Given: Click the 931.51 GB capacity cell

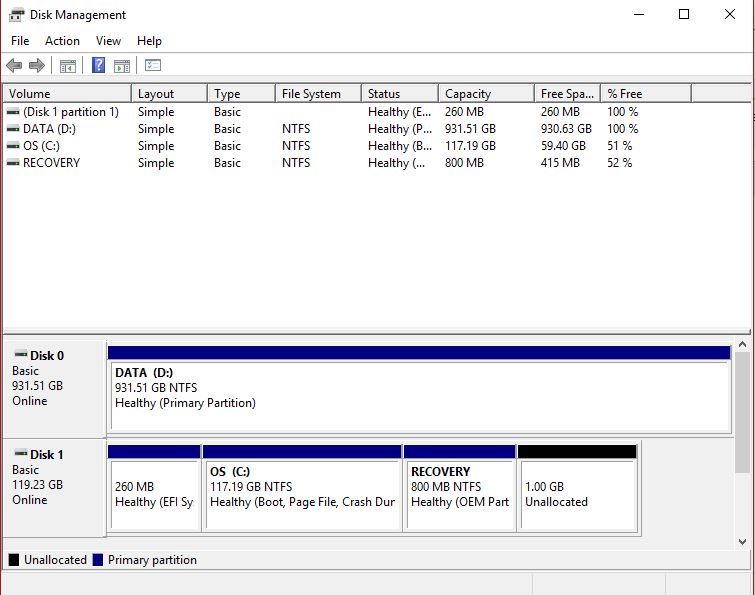Looking at the screenshot, I should click(x=470, y=129).
